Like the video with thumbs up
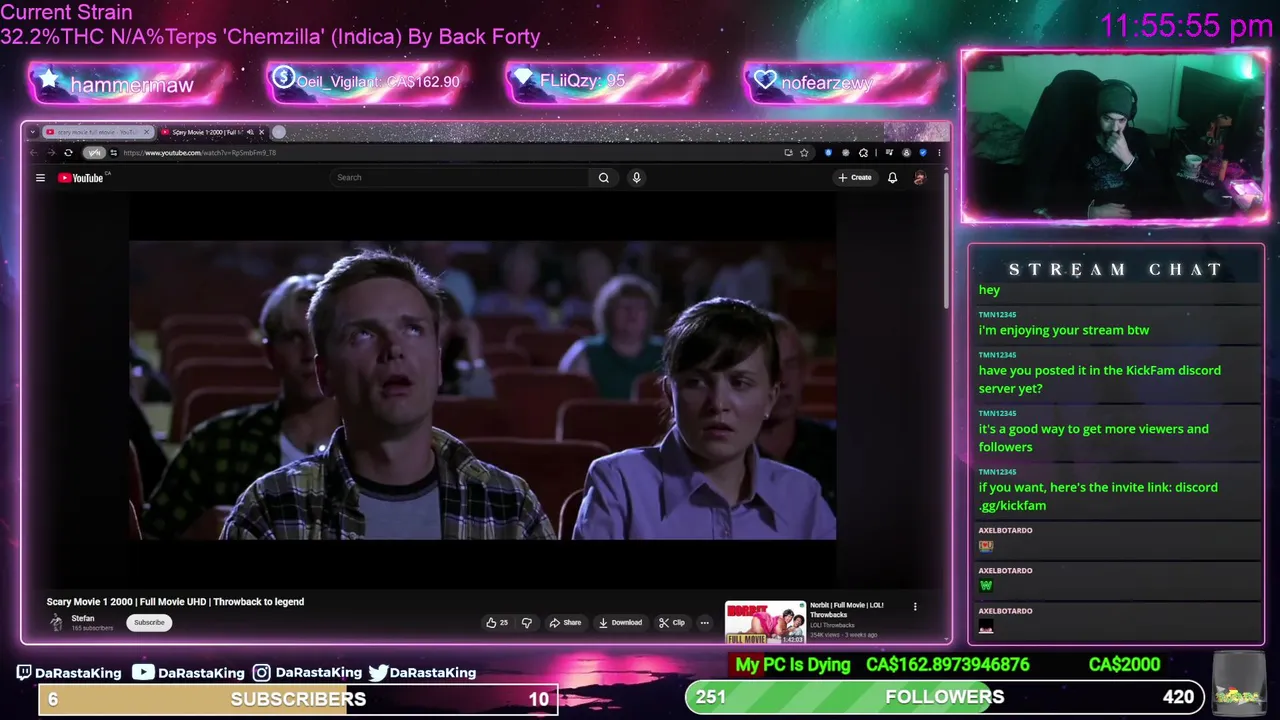This screenshot has width=1280, height=720. click(x=497, y=622)
